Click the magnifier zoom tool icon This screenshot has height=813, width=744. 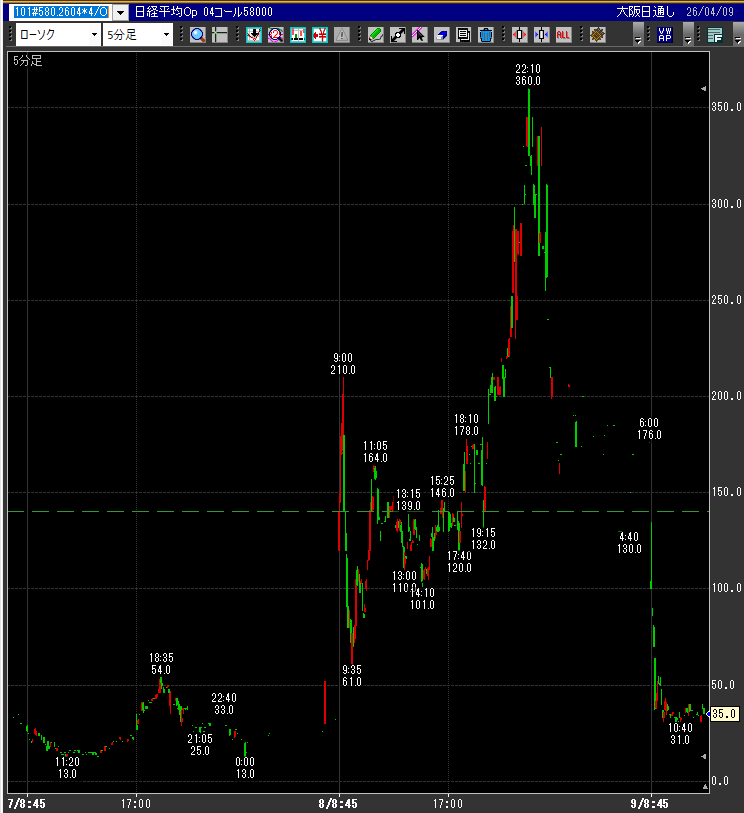[198, 35]
